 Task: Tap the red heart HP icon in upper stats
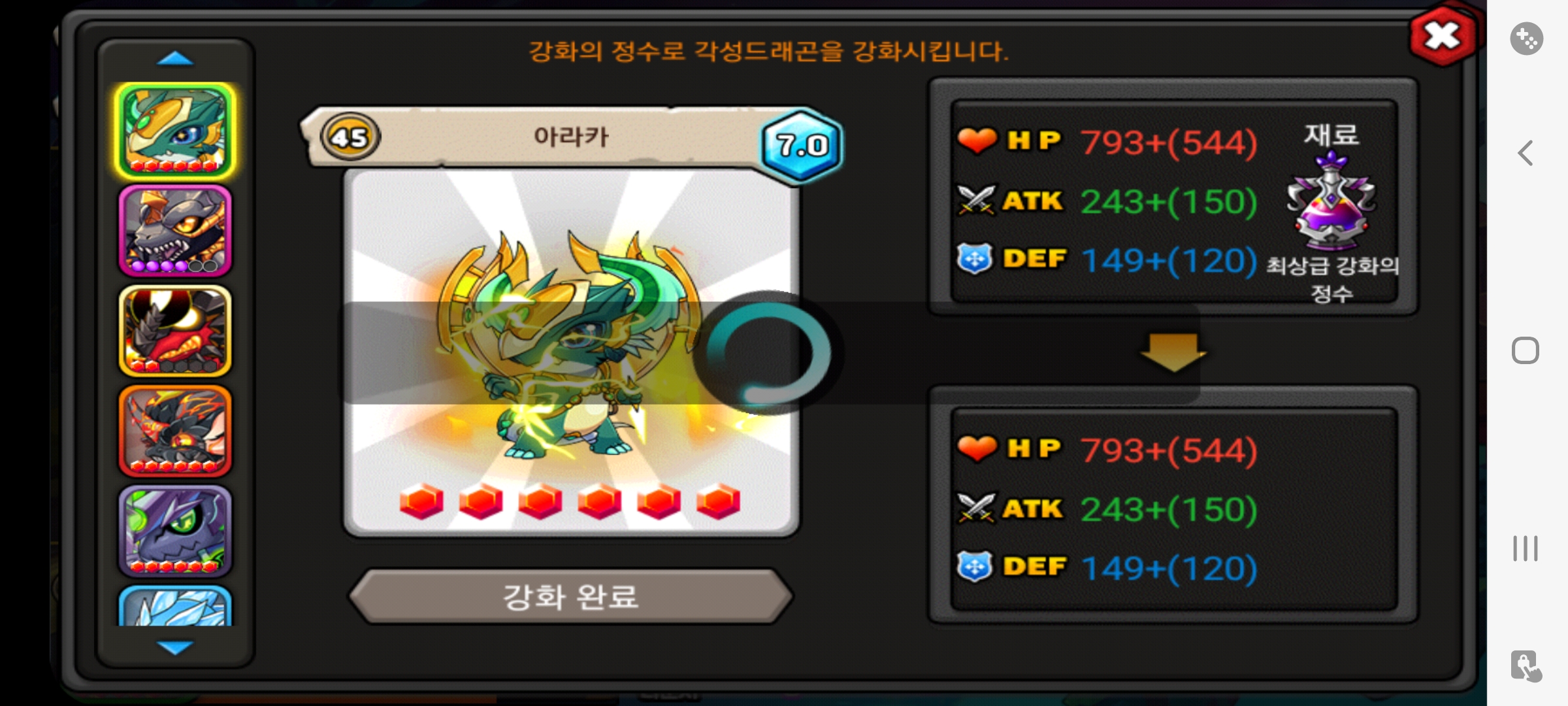click(977, 141)
